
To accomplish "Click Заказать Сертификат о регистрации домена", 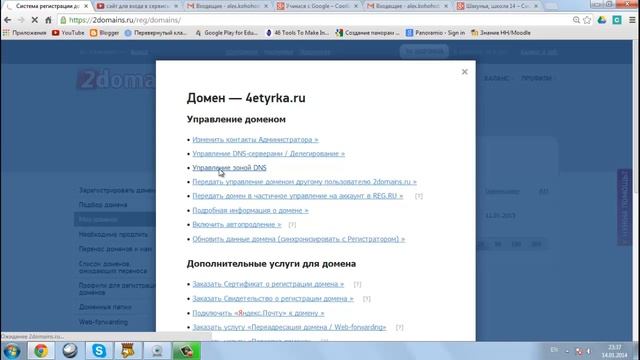I will tap(268, 284).
